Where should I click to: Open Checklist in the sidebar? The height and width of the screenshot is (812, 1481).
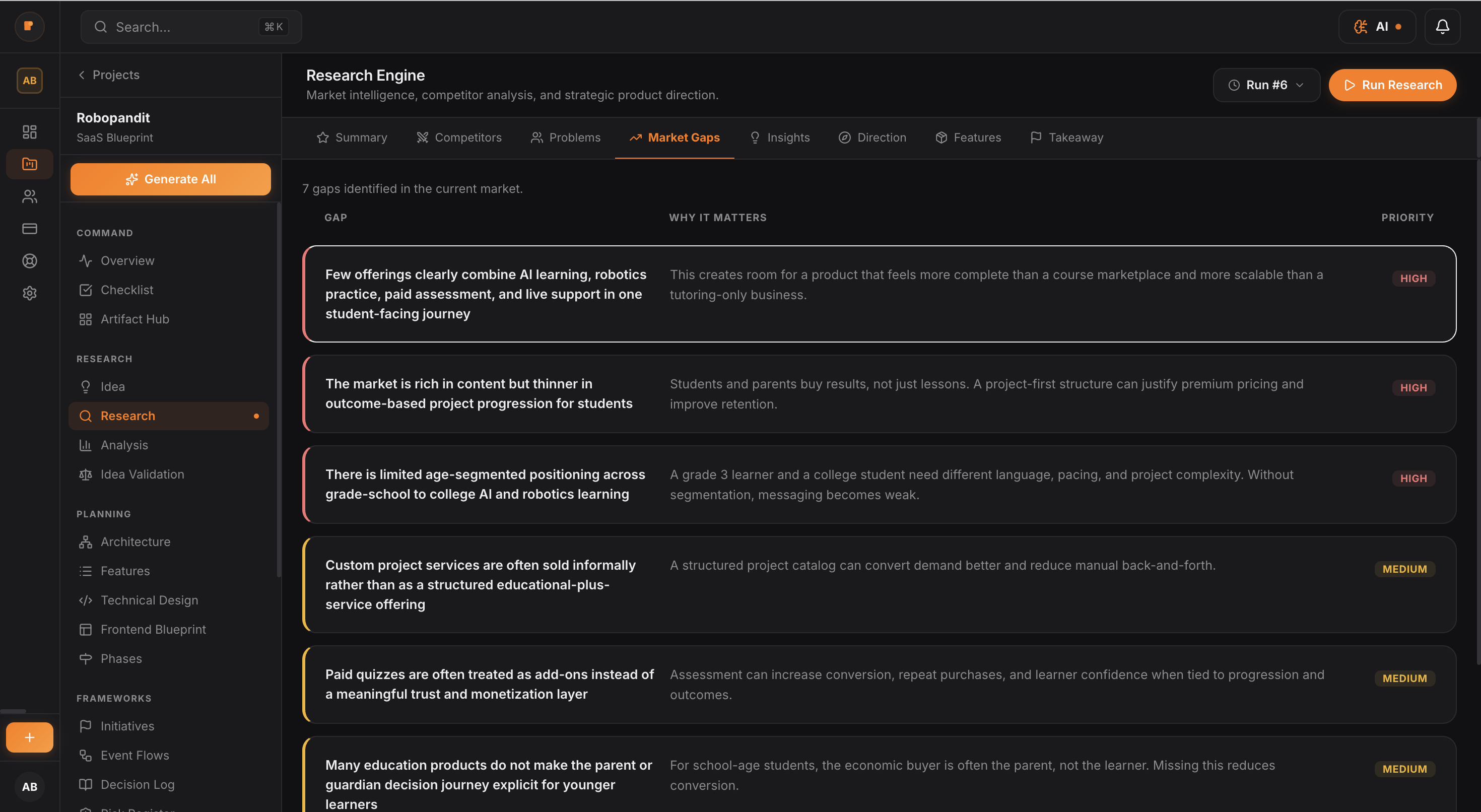point(126,290)
